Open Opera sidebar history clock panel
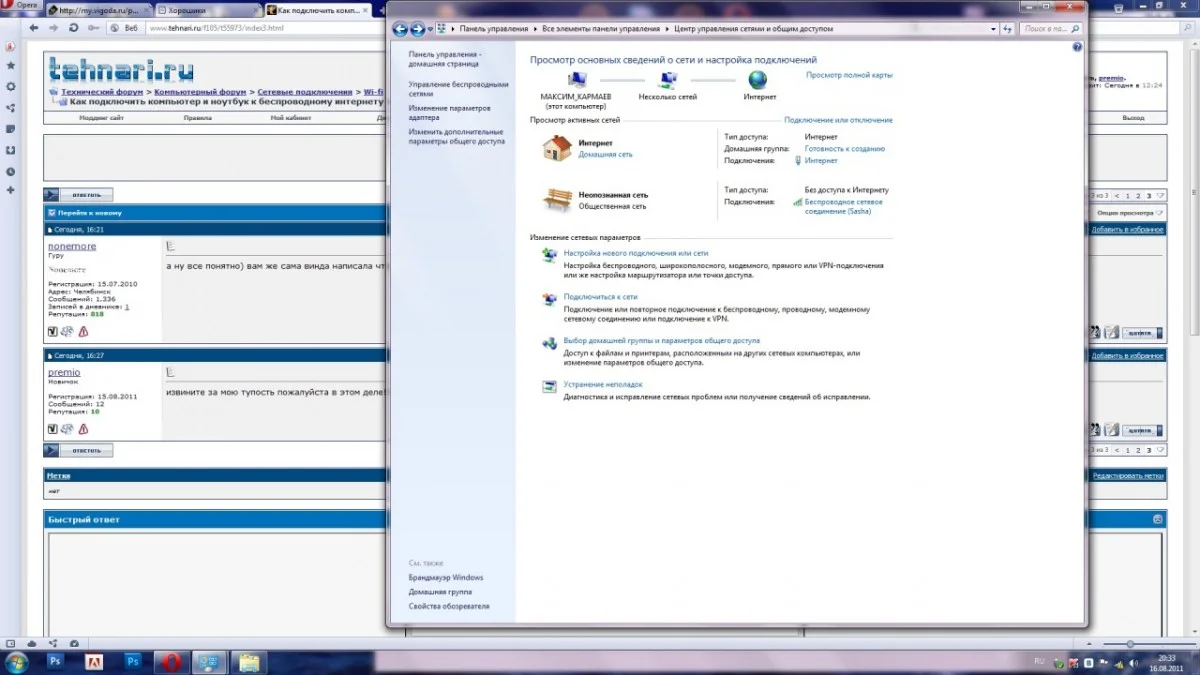Viewport: 1200px width, 675px height. pyautogui.click(x=10, y=171)
